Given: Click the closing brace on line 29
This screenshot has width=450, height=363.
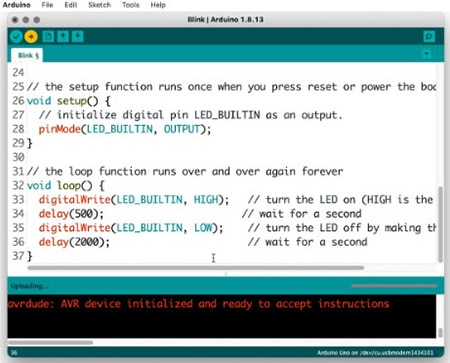Looking at the screenshot, I should (30, 143).
